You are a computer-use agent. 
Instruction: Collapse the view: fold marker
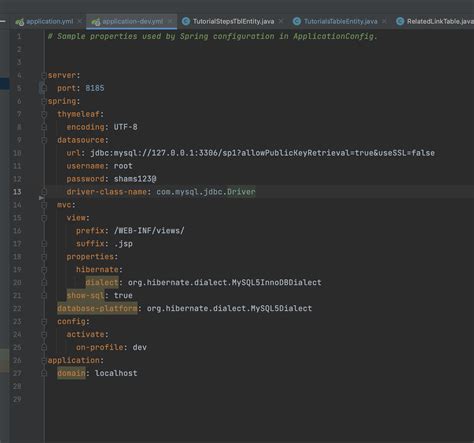pyautogui.click(x=44, y=218)
